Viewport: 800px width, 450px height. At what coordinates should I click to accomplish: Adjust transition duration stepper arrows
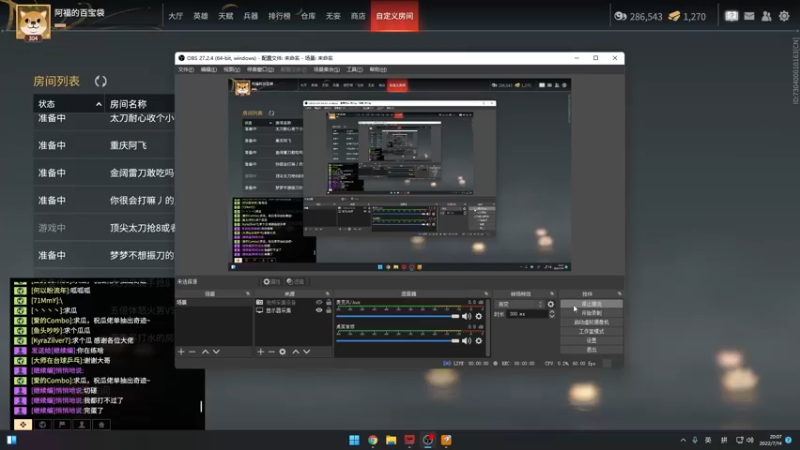coord(552,314)
